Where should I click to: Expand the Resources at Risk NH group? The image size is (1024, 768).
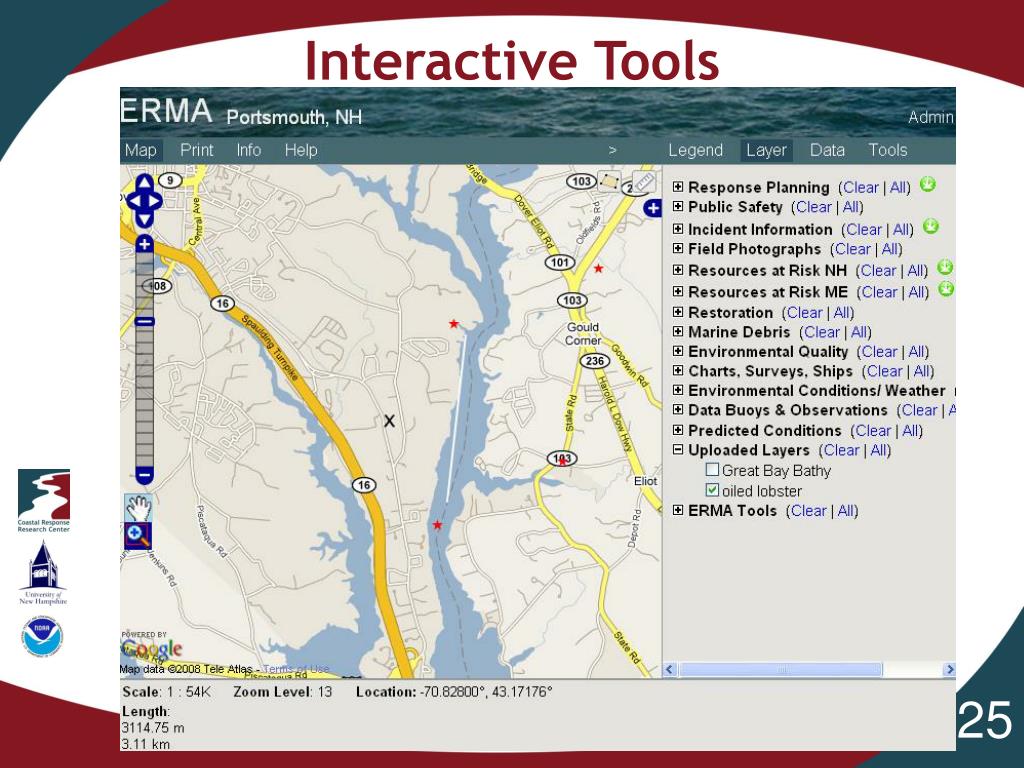tap(678, 270)
